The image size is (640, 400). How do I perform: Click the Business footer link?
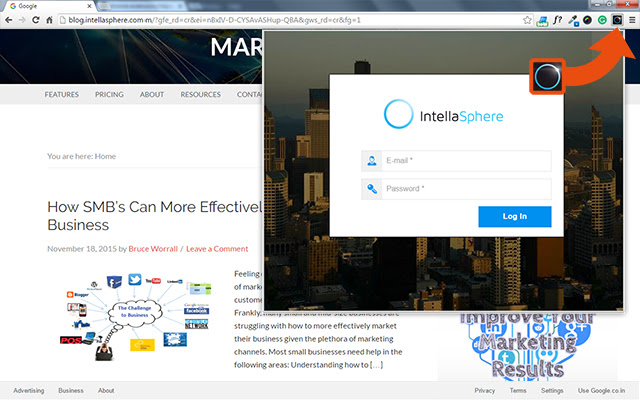pos(71,391)
